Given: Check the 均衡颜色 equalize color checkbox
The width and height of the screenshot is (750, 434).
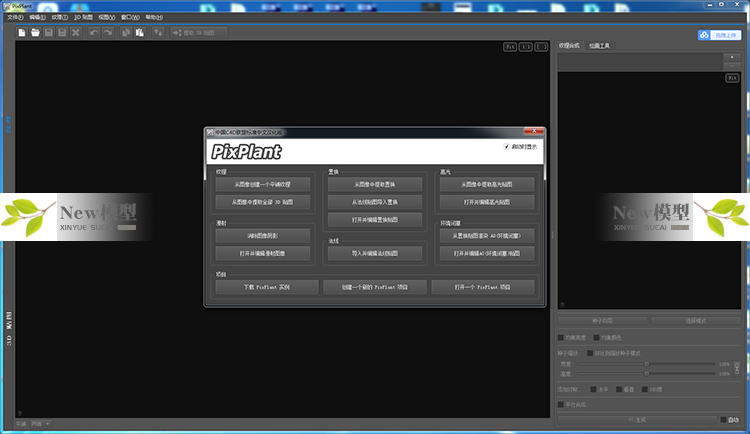Looking at the screenshot, I should 596,337.
